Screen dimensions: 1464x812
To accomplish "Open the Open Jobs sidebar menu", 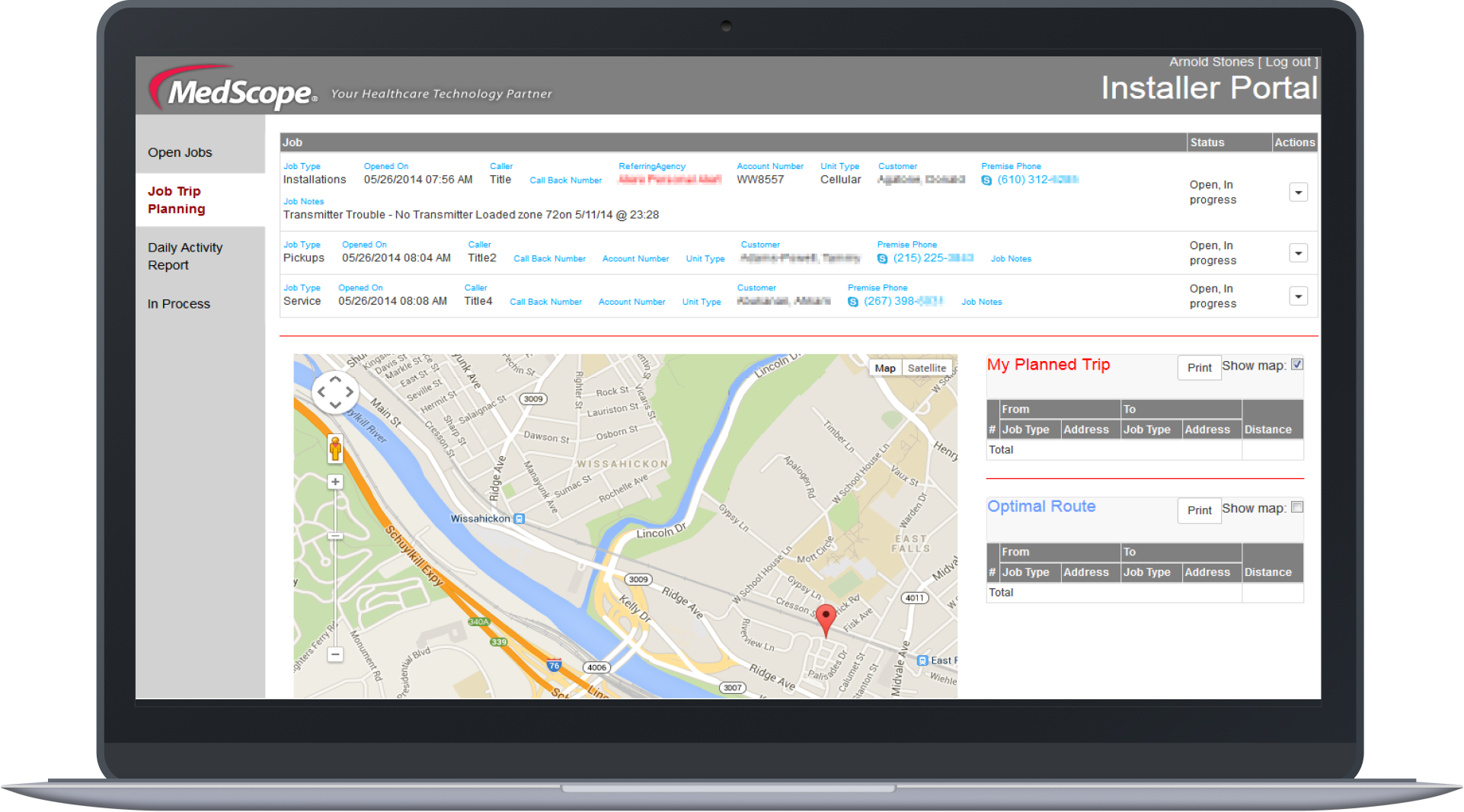I will [180, 152].
